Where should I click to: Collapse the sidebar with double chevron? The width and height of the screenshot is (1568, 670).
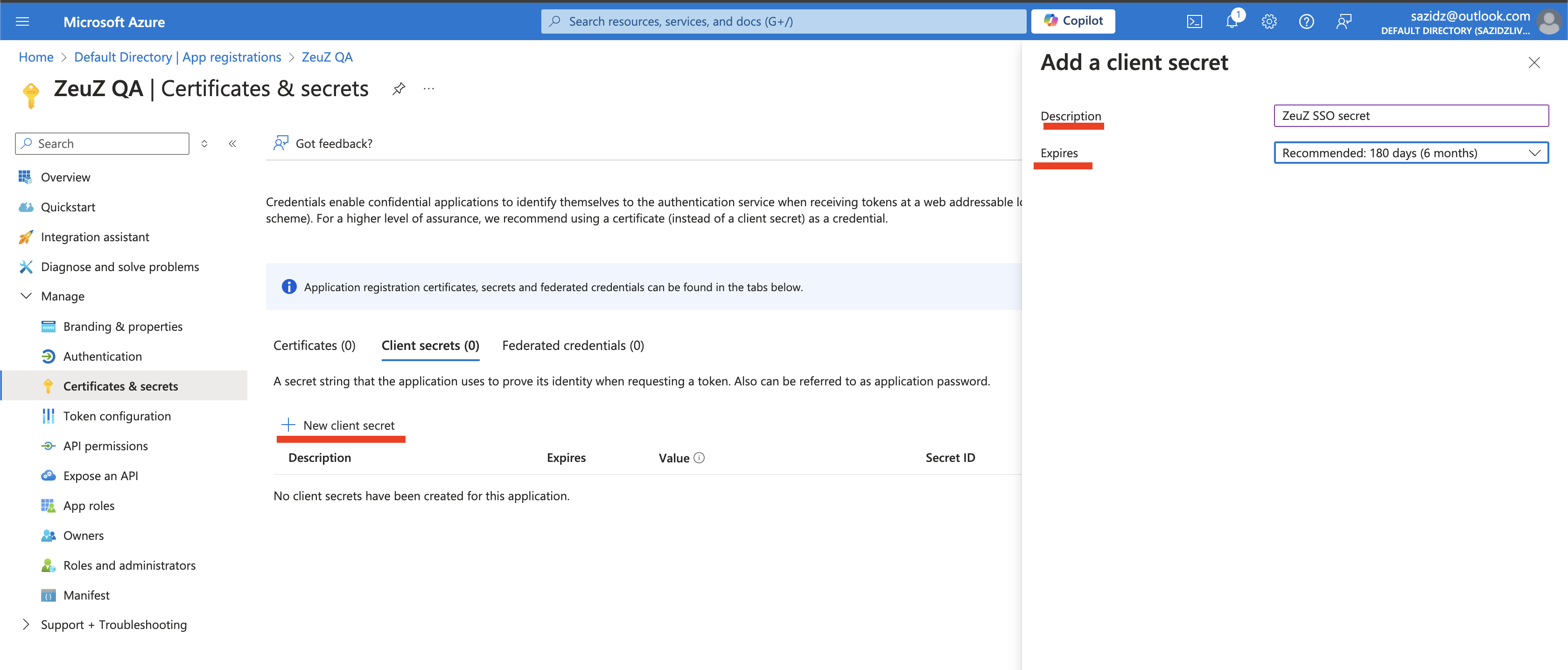(232, 144)
